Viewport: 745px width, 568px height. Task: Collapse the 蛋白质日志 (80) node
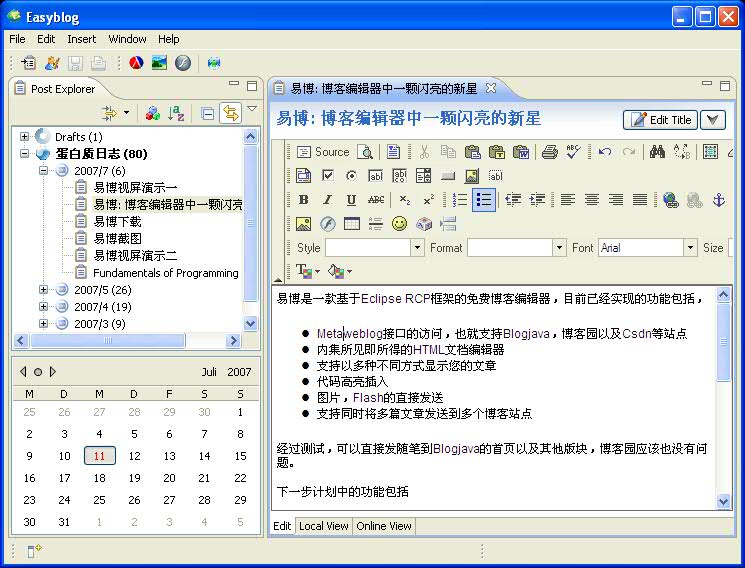click(24, 154)
